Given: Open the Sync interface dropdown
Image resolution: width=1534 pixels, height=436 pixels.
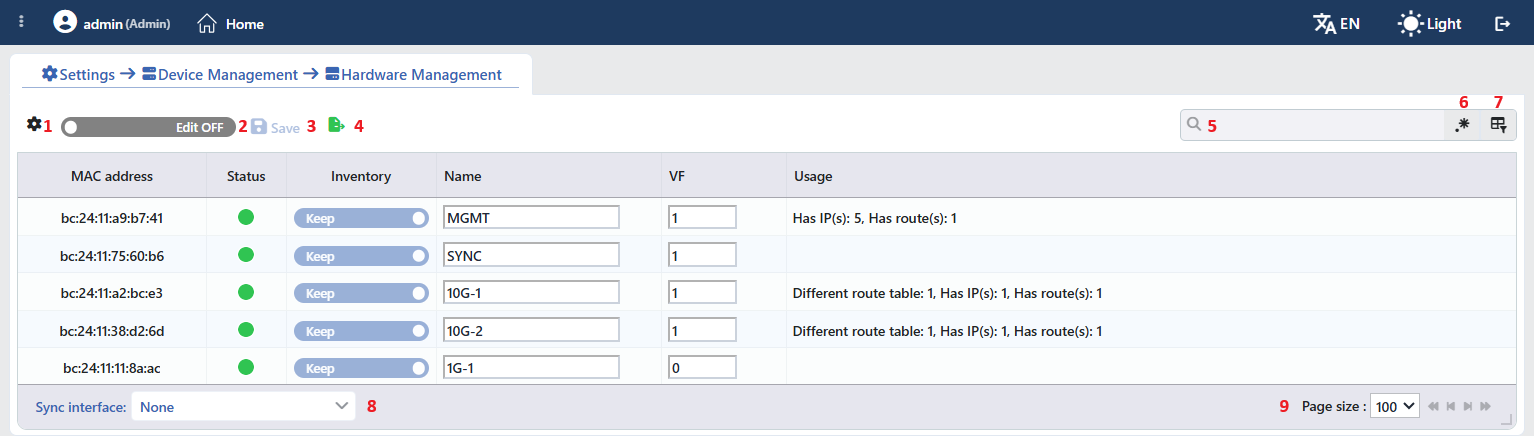Looking at the screenshot, I should click(x=243, y=406).
